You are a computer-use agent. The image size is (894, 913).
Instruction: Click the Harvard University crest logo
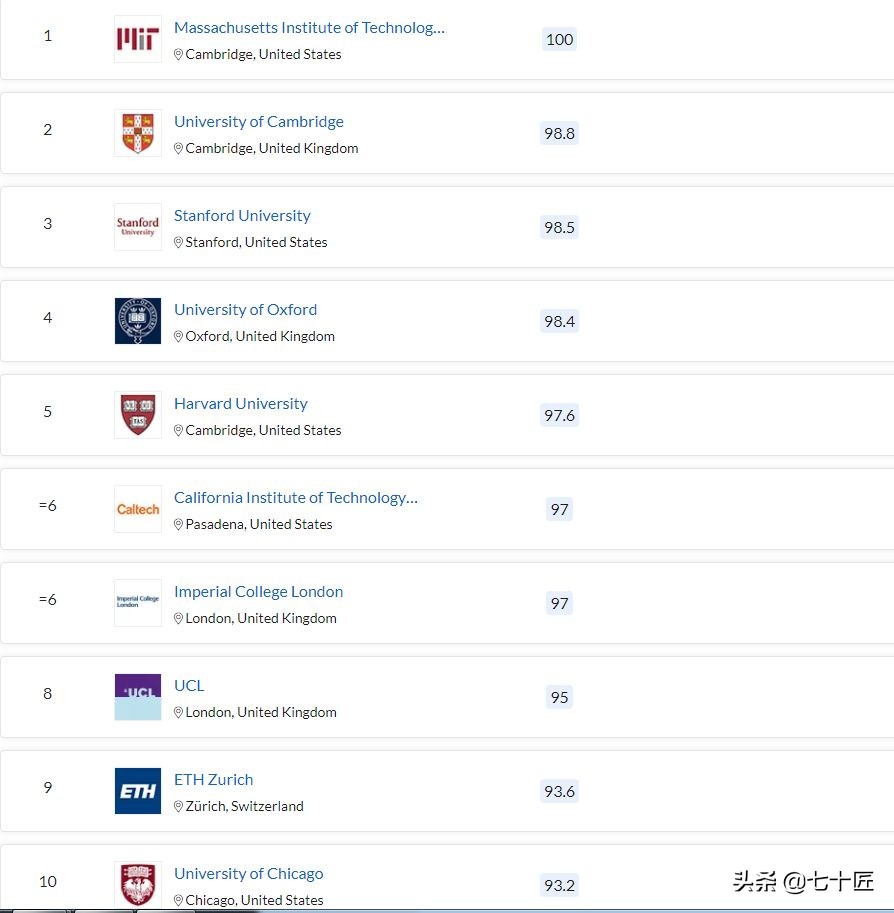137,414
